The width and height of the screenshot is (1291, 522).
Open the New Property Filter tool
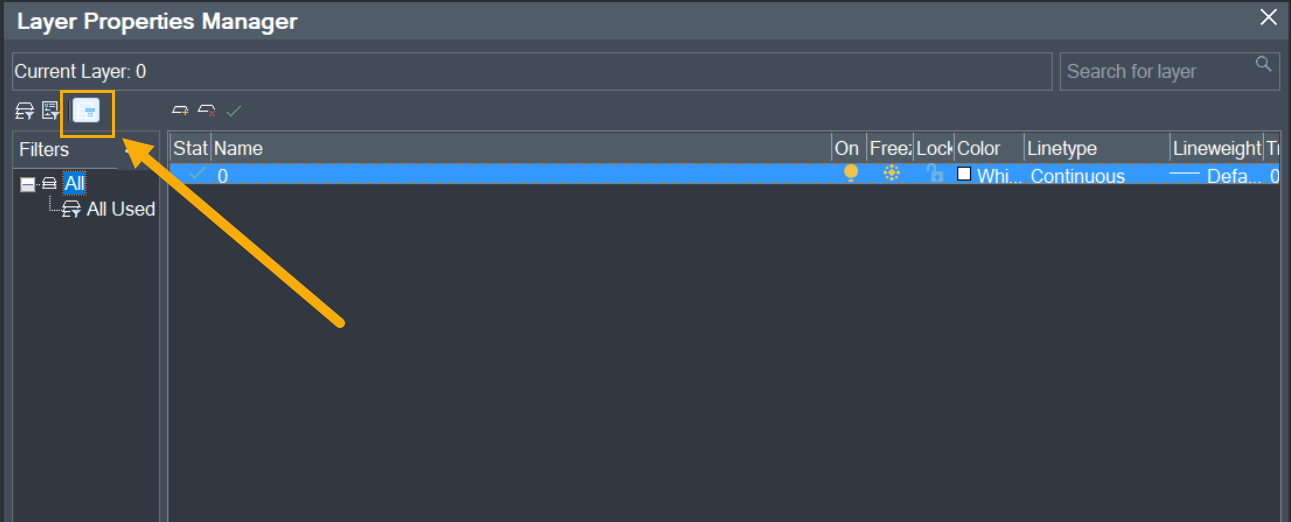24,110
